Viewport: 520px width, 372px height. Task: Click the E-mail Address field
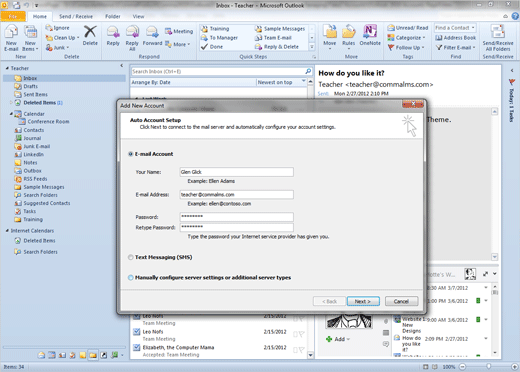point(237,194)
